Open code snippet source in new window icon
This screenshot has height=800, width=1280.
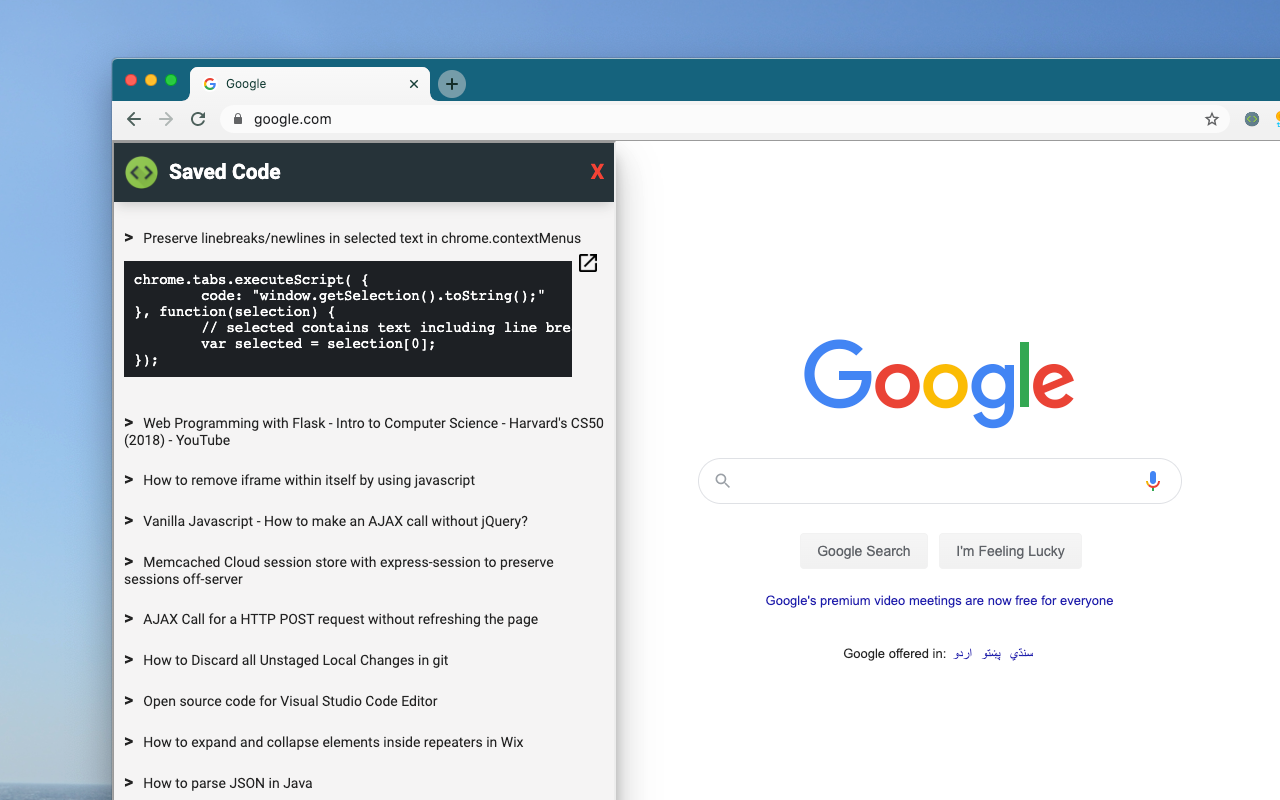(x=588, y=263)
